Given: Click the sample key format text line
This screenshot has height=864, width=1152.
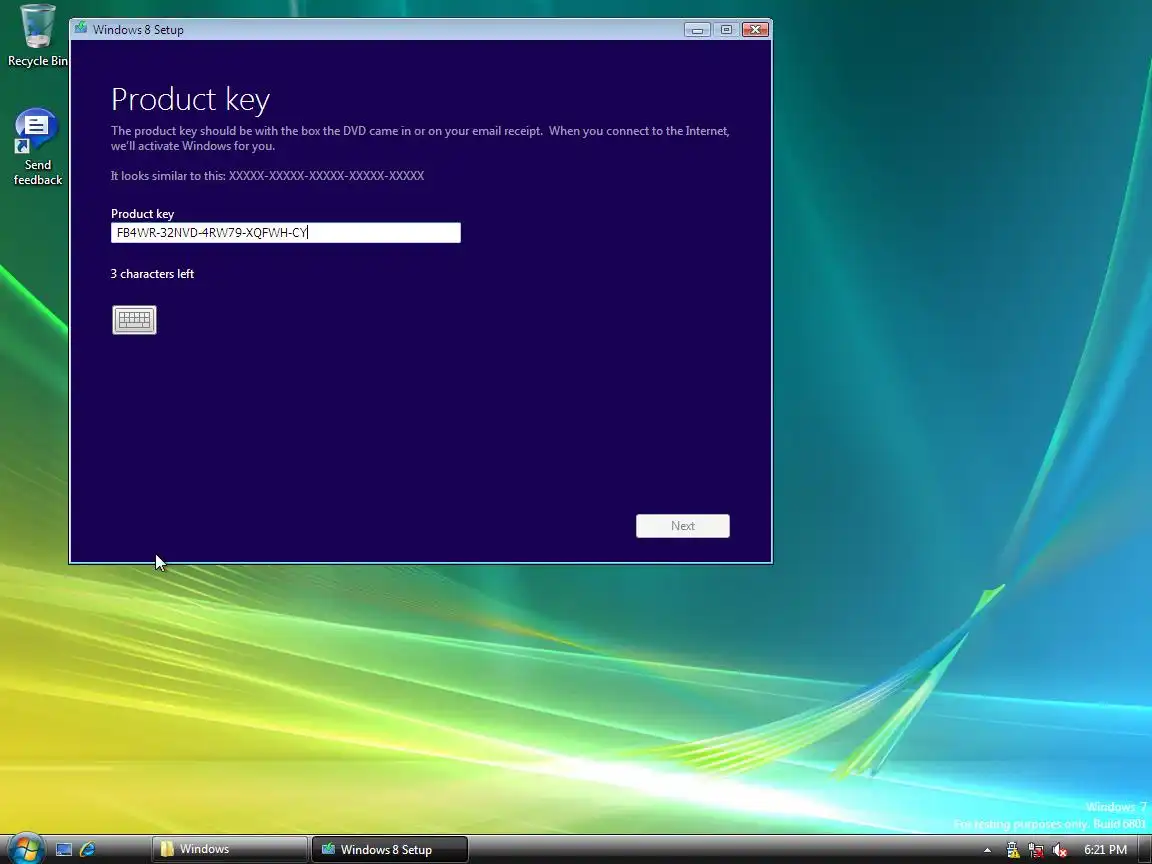Looking at the screenshot, I should [267, 176].
